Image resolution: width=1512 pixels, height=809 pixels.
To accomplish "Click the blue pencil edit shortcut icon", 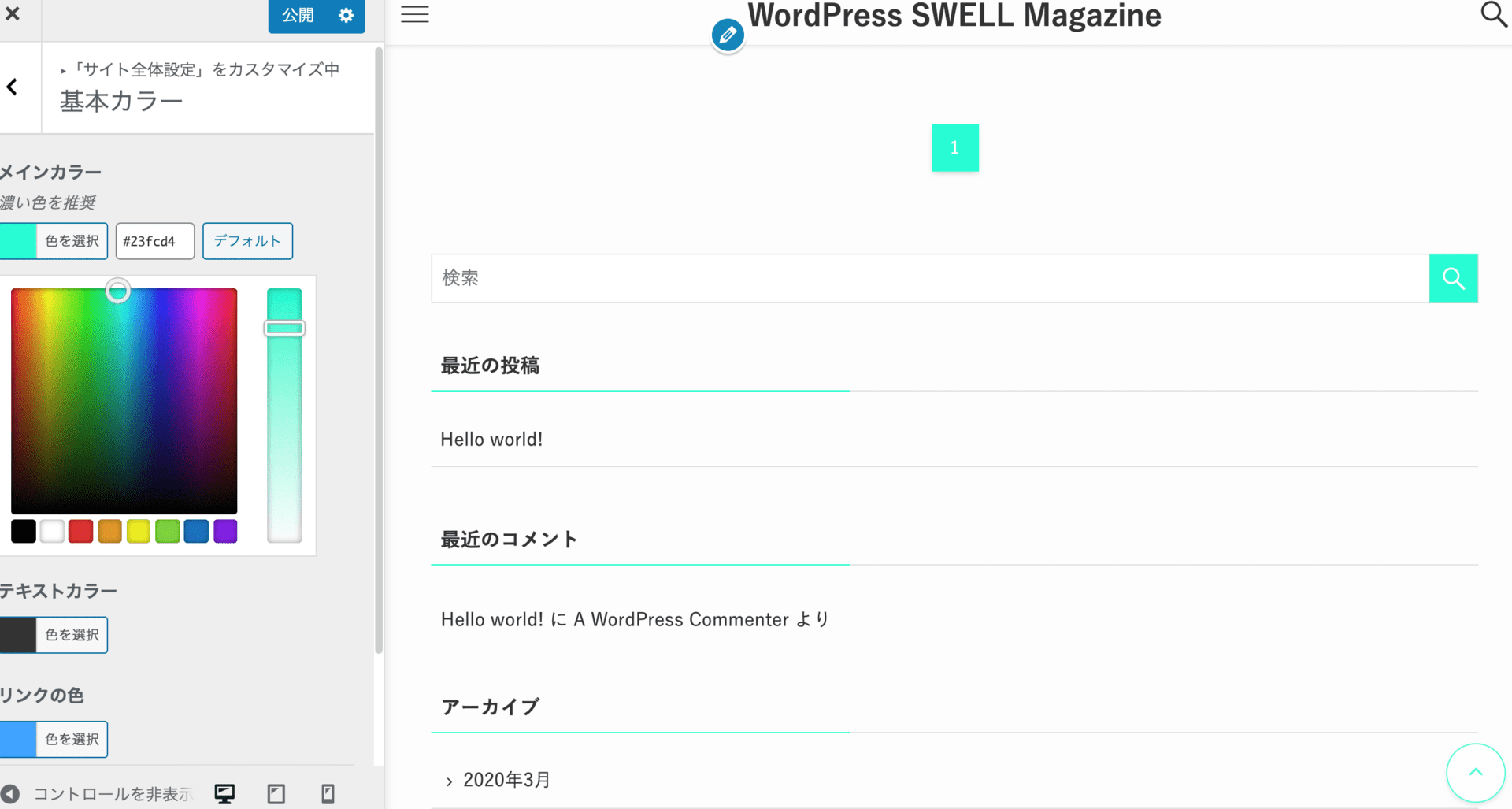I will (x=727, y=35).
